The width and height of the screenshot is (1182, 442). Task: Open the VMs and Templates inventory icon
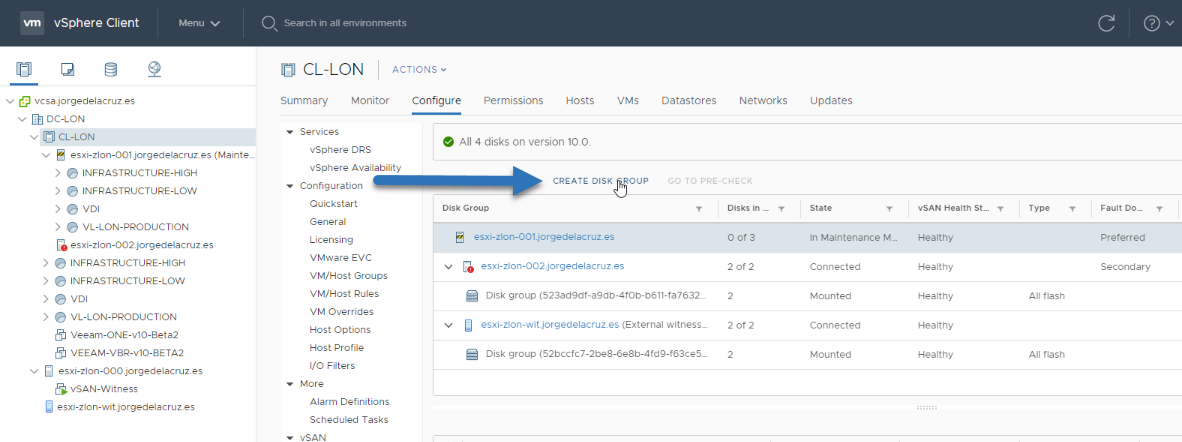[68, 70]
